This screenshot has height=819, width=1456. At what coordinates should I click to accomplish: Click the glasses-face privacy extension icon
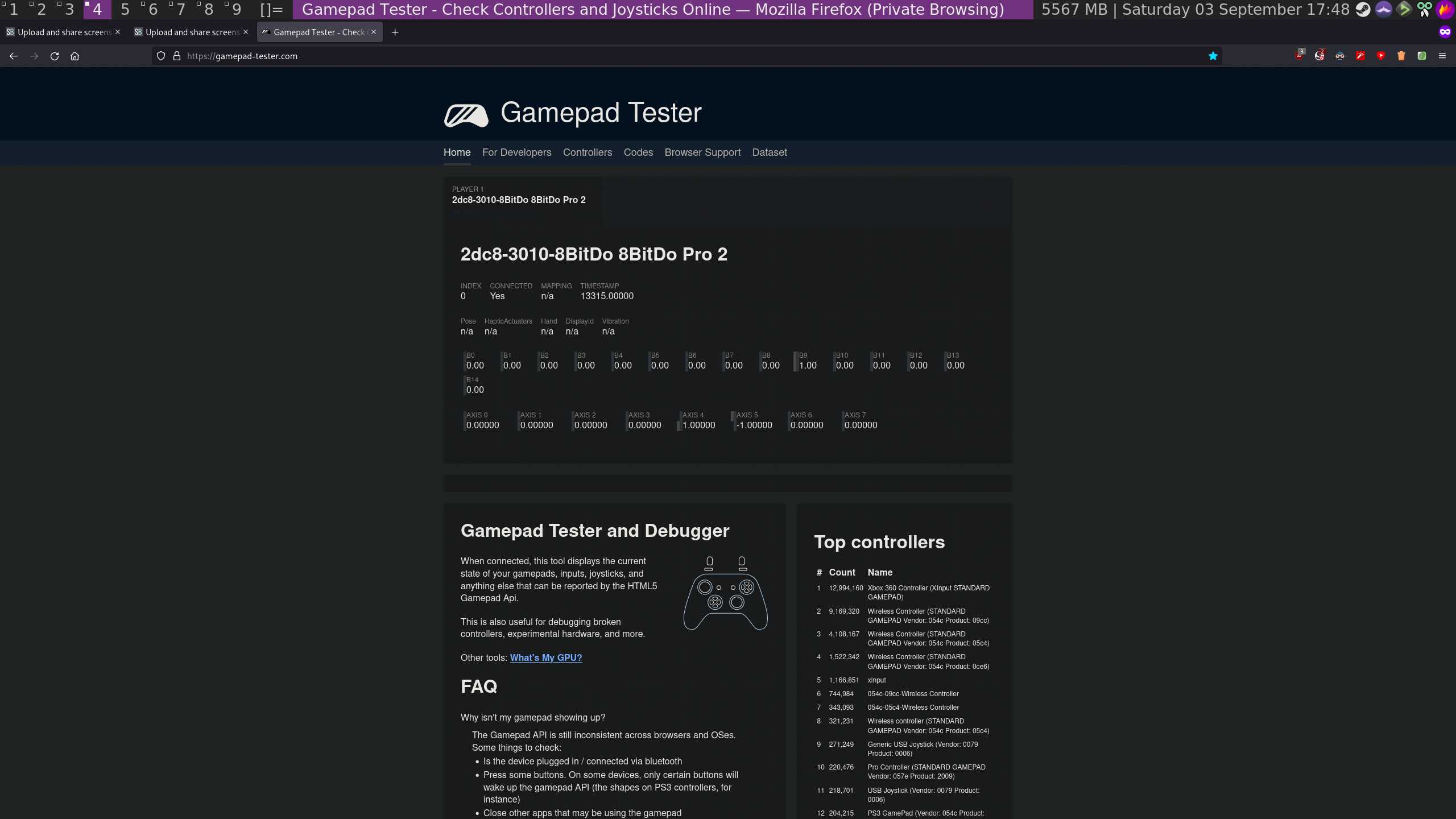pyautogui.click(x=1339, y=56)
